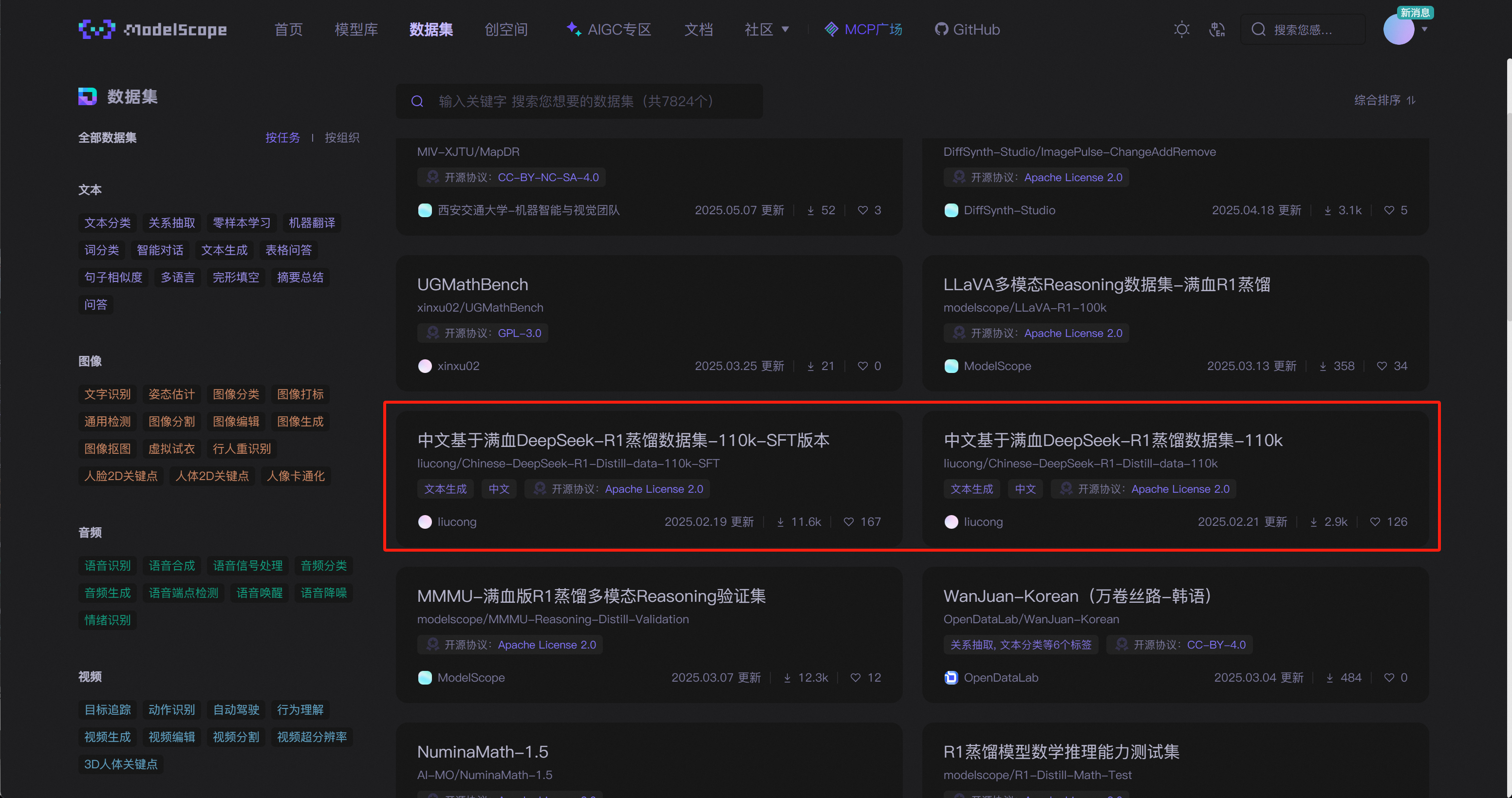
Task: Toggle the light/dark theme sun icon
Action: tap(1181, 29)
